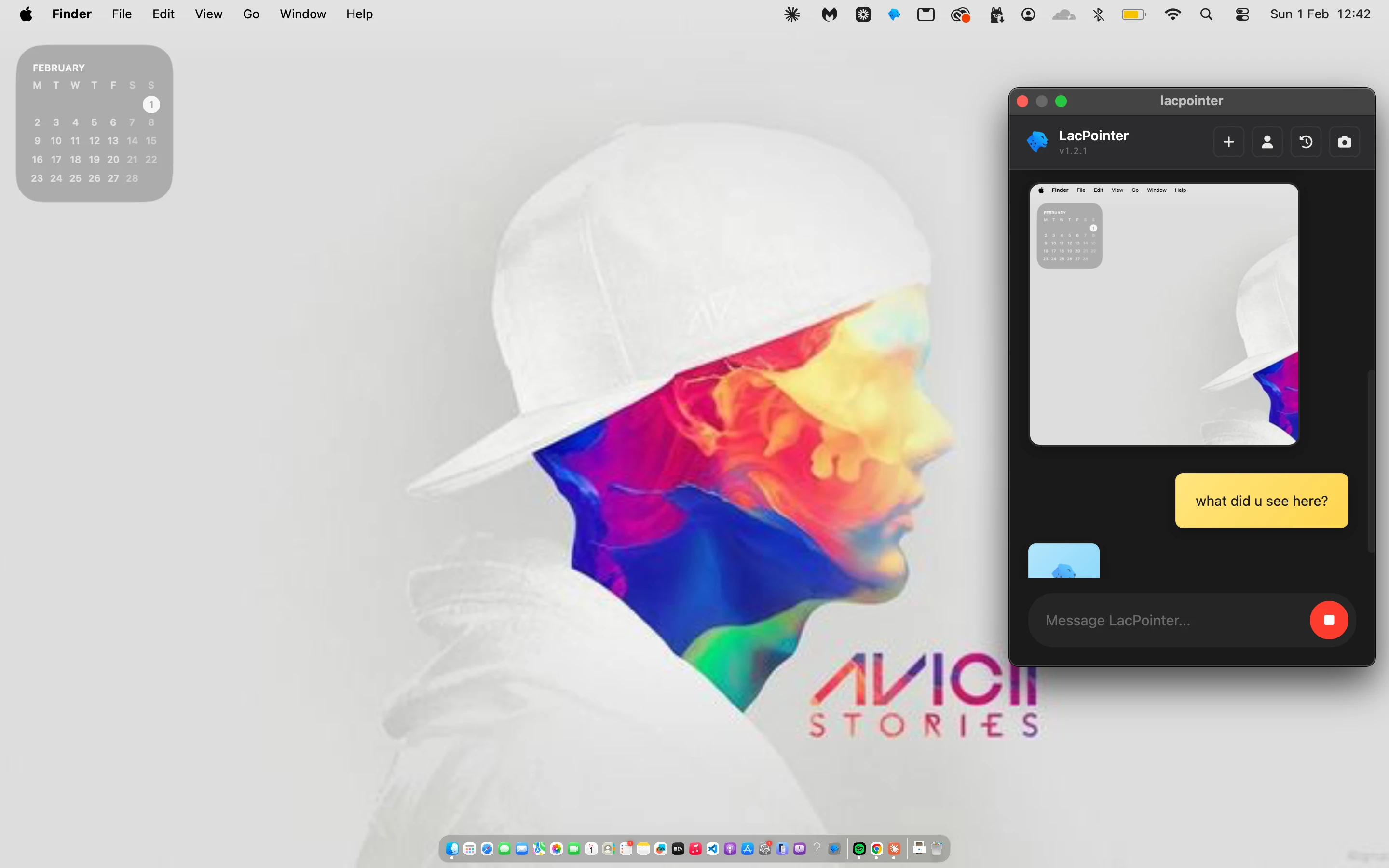Open the Go menu
Viewport: 1389px width, 868px height.
click(251, 14)
